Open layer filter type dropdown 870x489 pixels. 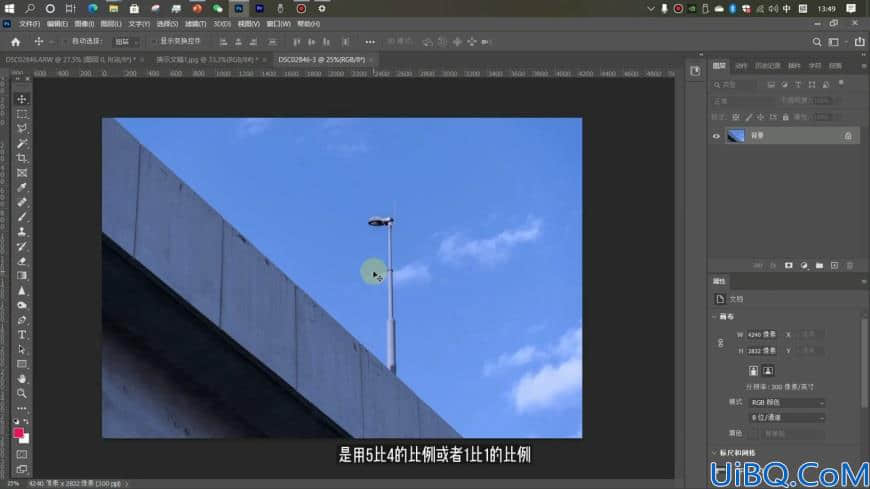click(736, 84)
